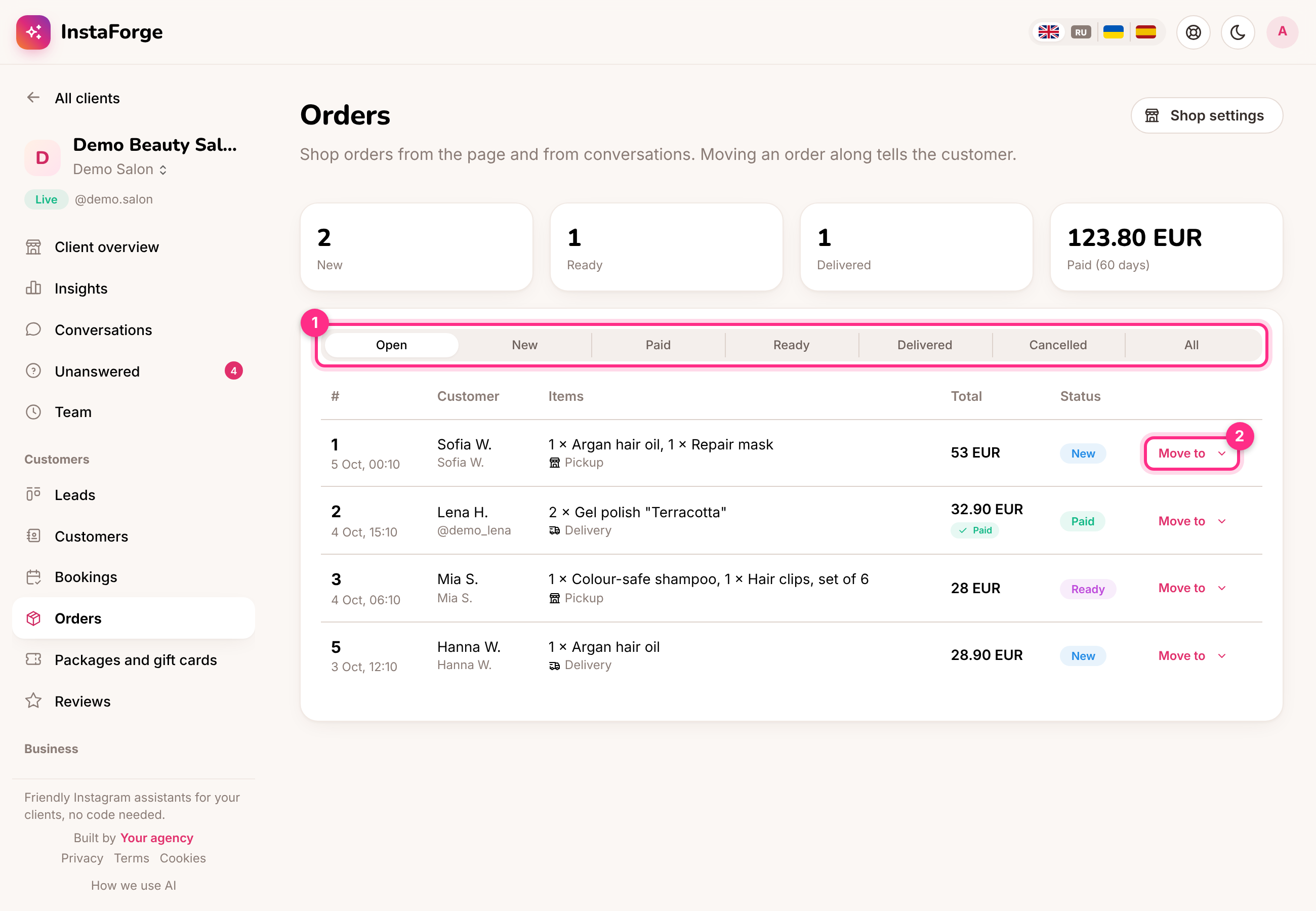Expand the Demo Salon account switcher
The width and height of the screenshot is (1316, 911).
(120, 170)
